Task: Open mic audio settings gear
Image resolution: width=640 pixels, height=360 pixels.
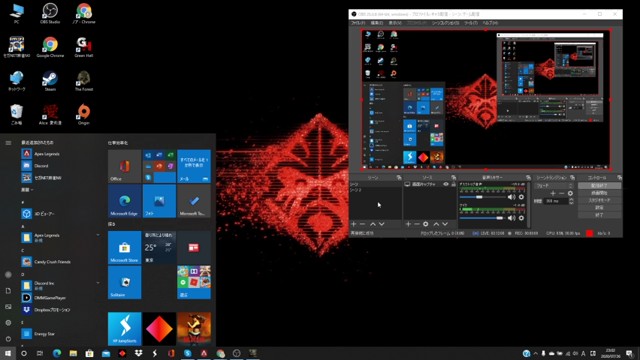Action: pyautogui.click(x=521, y=218)
